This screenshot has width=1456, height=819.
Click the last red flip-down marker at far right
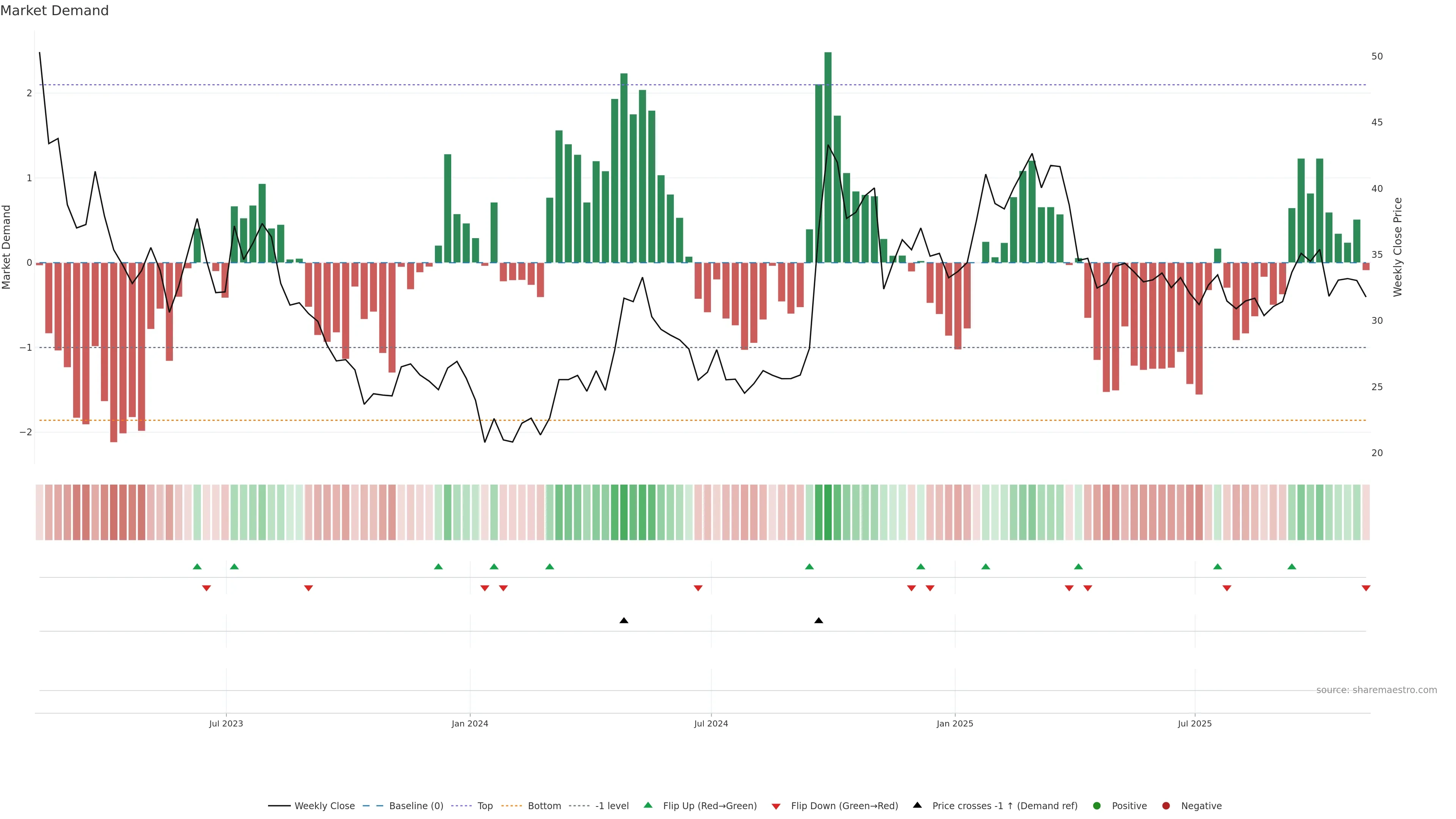tap(1366, 588)
